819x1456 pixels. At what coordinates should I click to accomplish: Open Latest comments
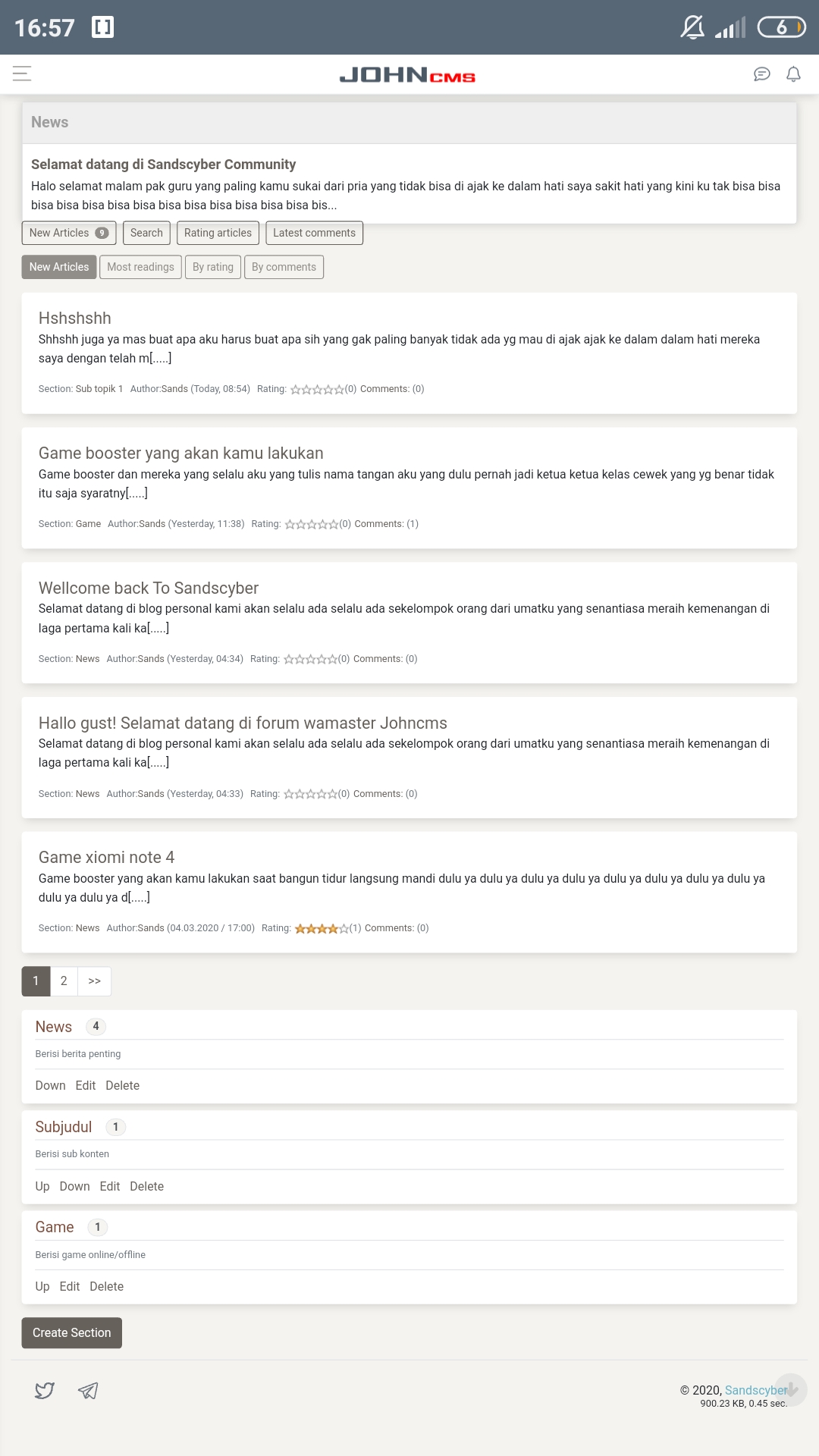coord(314,233)
